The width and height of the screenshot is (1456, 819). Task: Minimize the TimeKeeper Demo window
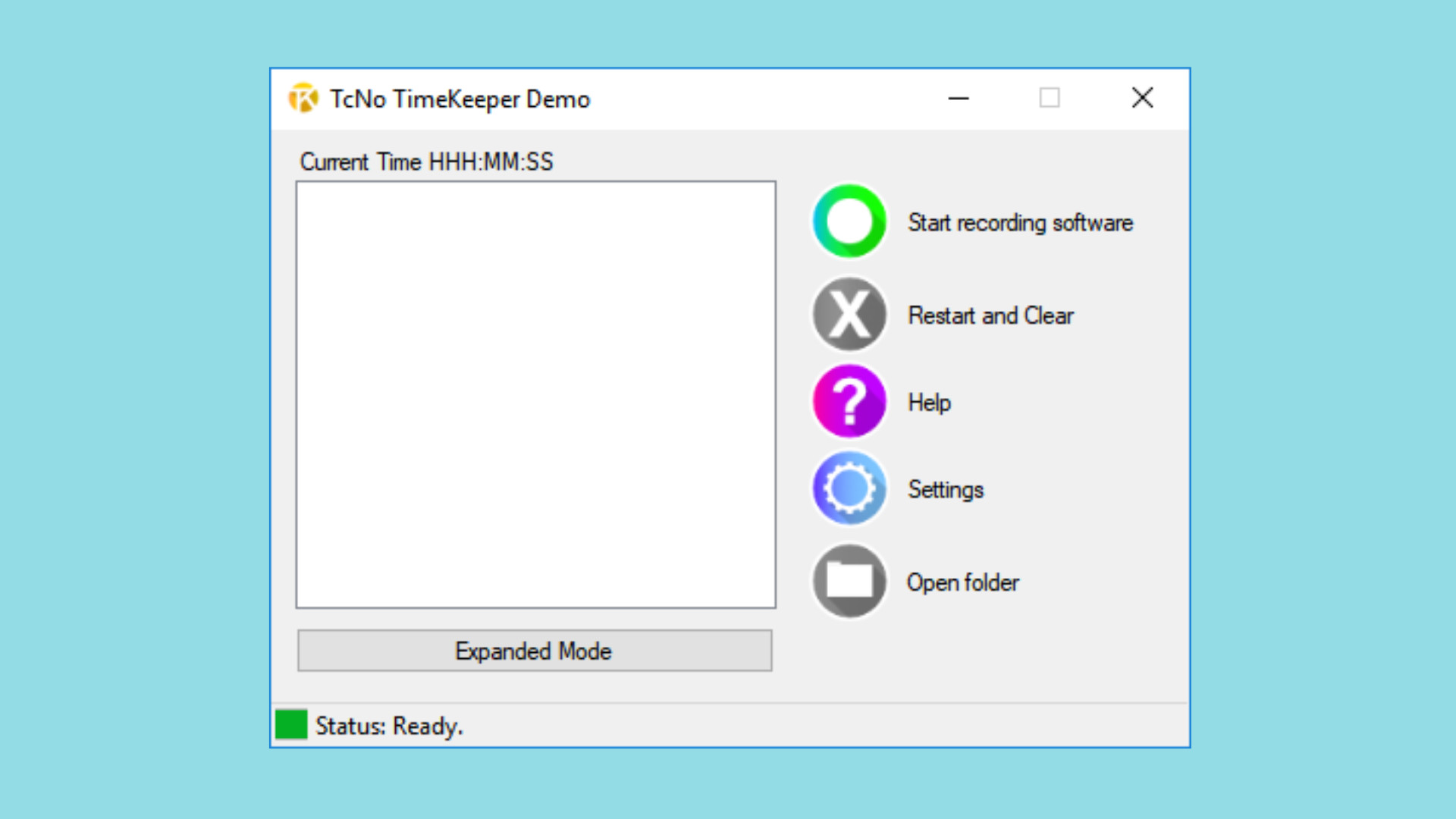click(959, 98)
